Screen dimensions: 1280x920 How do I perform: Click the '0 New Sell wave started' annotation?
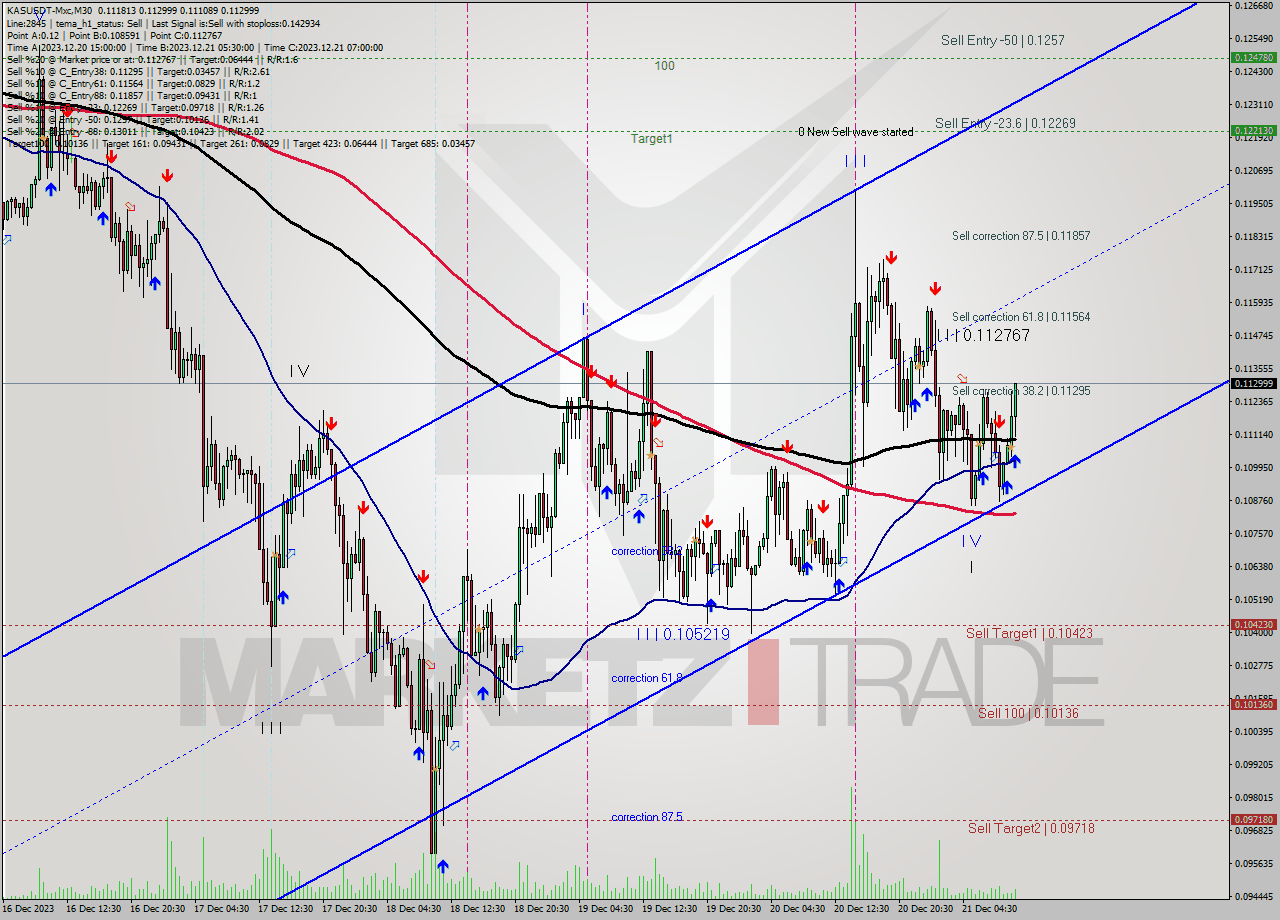[x=855, y=132]
